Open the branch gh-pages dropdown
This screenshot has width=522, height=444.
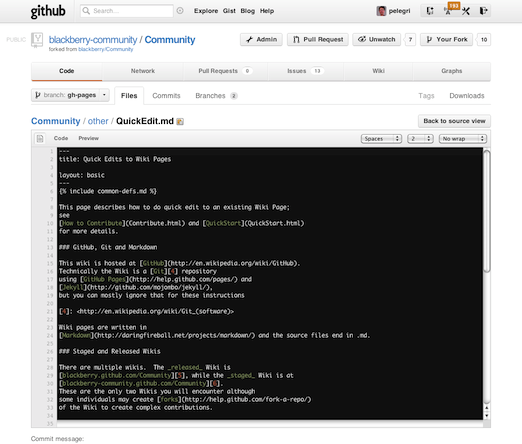click(x=70, y=95)
